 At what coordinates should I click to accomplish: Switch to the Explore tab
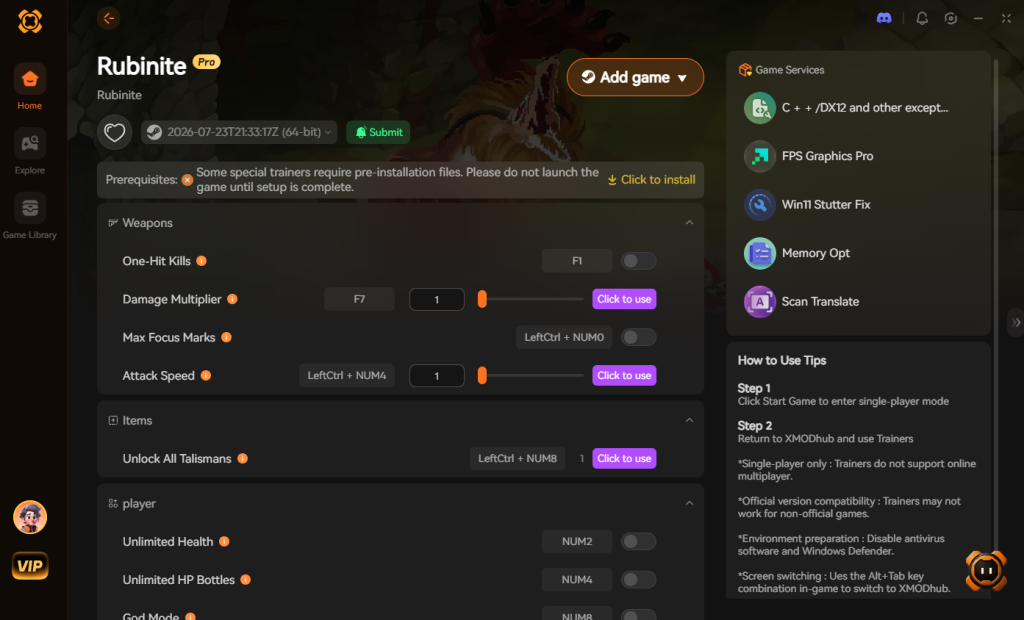[30, 152]
